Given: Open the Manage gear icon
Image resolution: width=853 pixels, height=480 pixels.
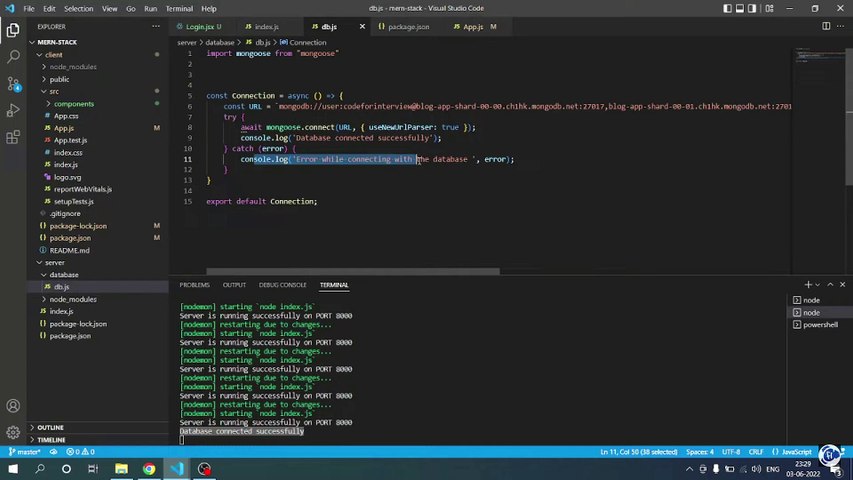Looking at the screenshot, I should point(13,433).
